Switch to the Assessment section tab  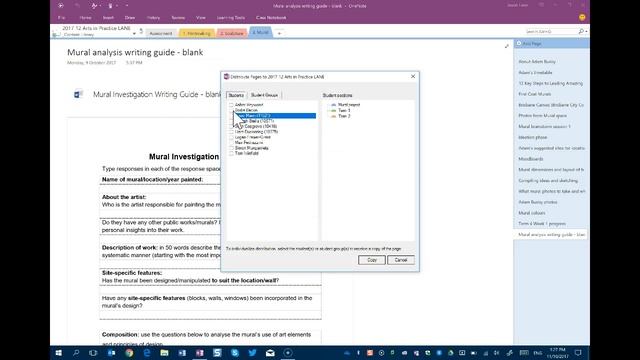(161, 33)
